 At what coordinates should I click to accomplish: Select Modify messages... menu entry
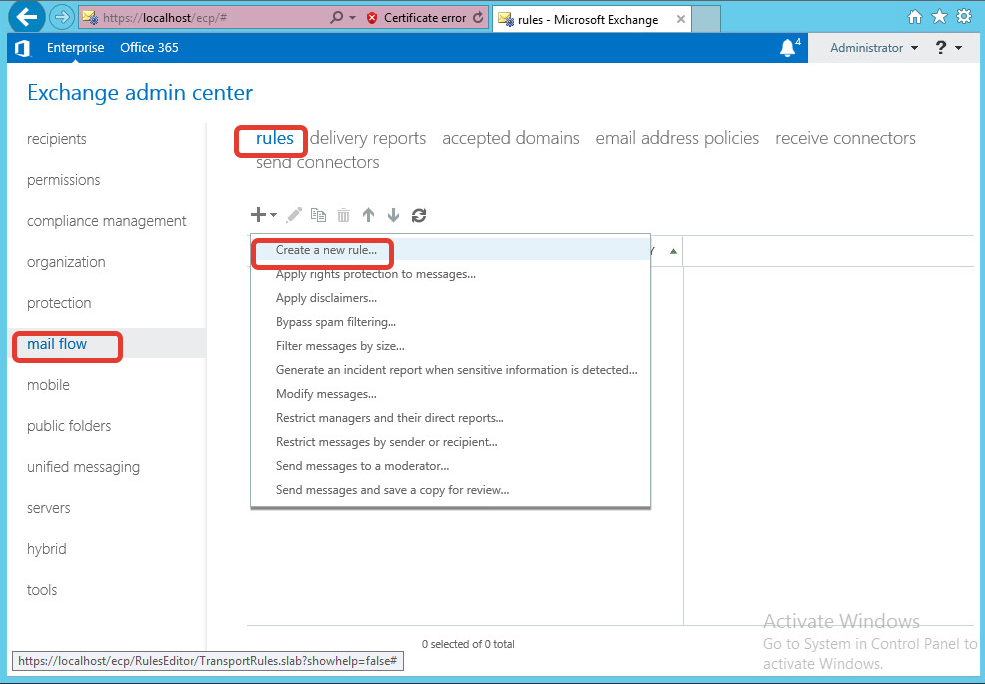click(326, 394)
